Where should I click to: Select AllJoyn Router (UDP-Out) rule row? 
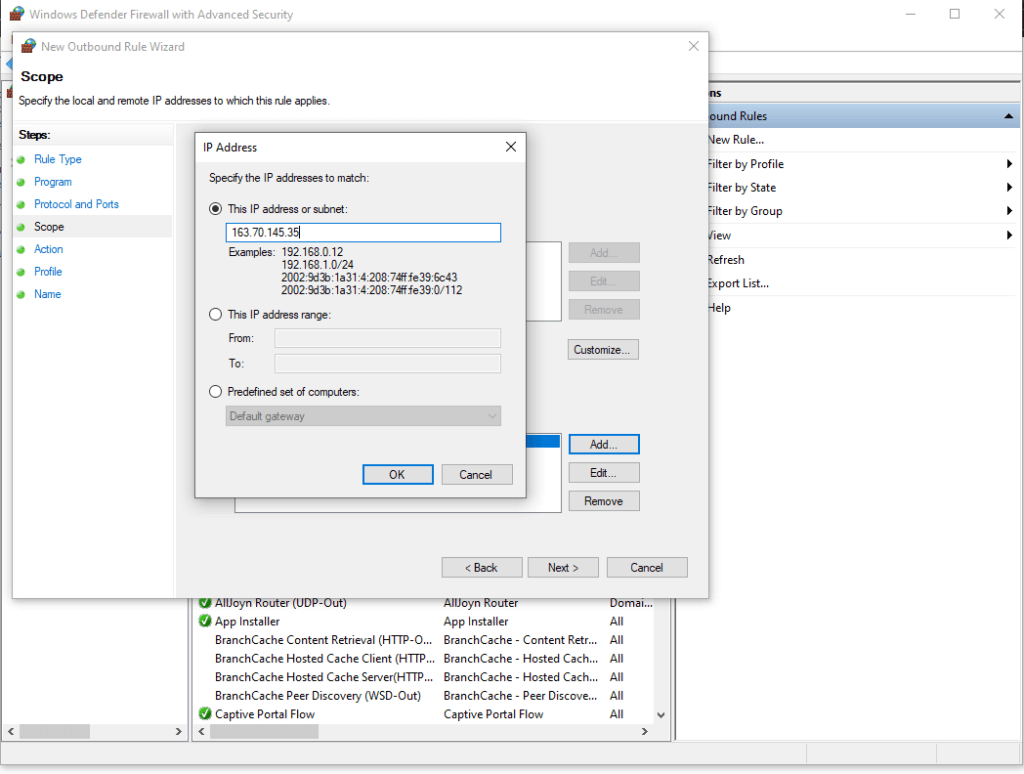point(424,603)
